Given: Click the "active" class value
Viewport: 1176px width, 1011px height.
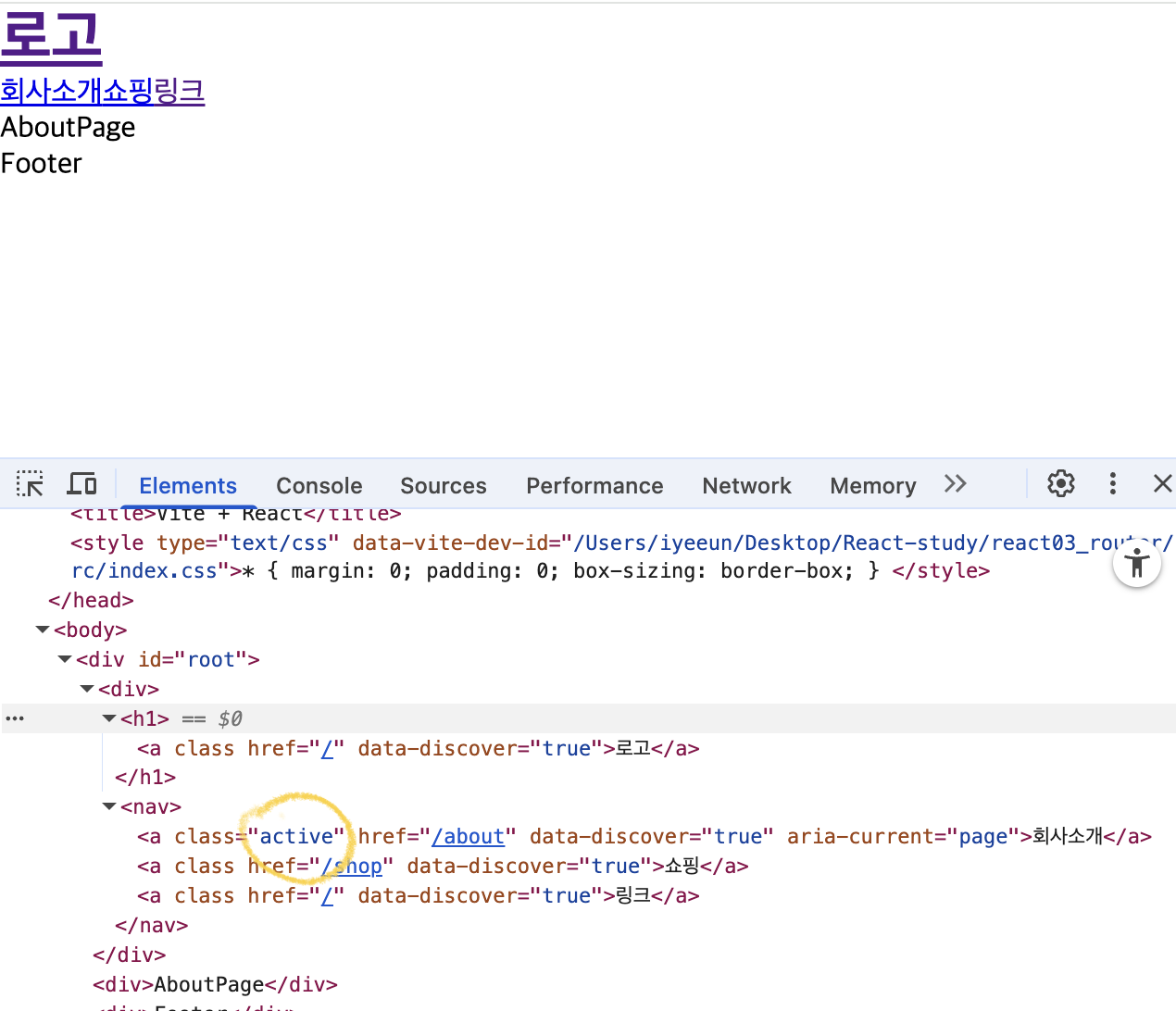Looking at the screenshot, I should 296,837.
